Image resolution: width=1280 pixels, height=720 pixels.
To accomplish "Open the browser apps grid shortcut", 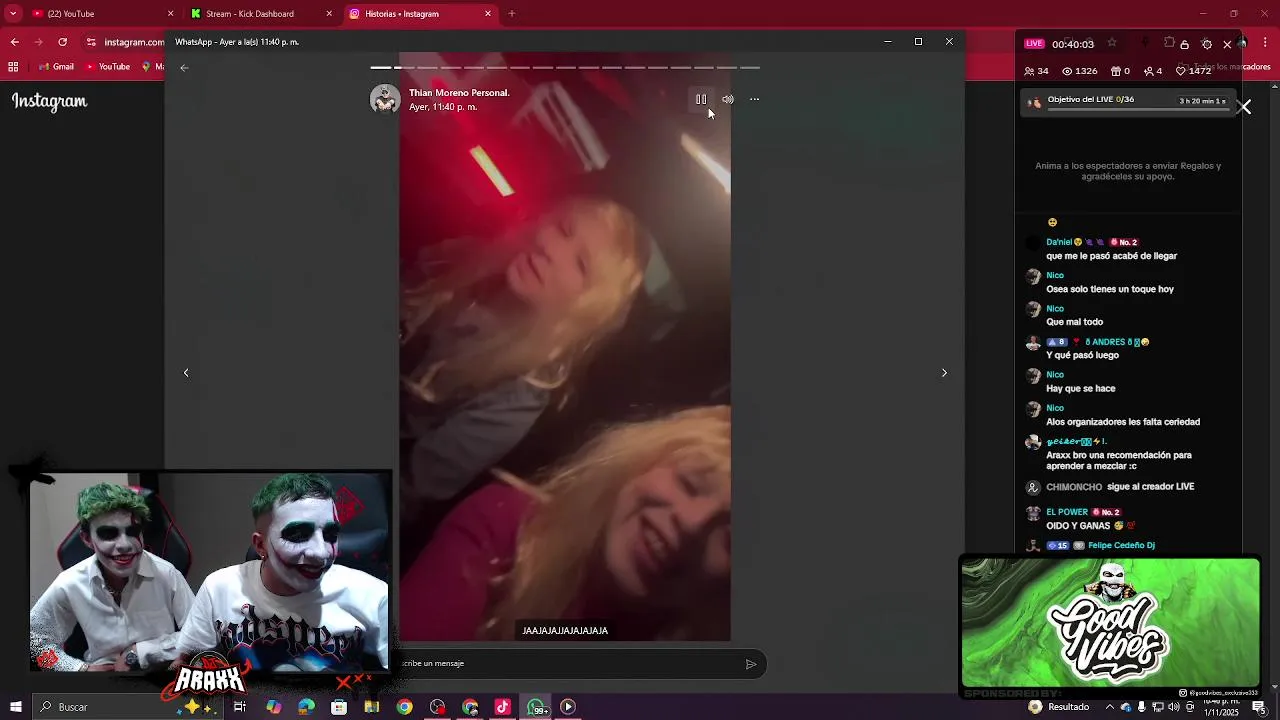I will point(13,67).
